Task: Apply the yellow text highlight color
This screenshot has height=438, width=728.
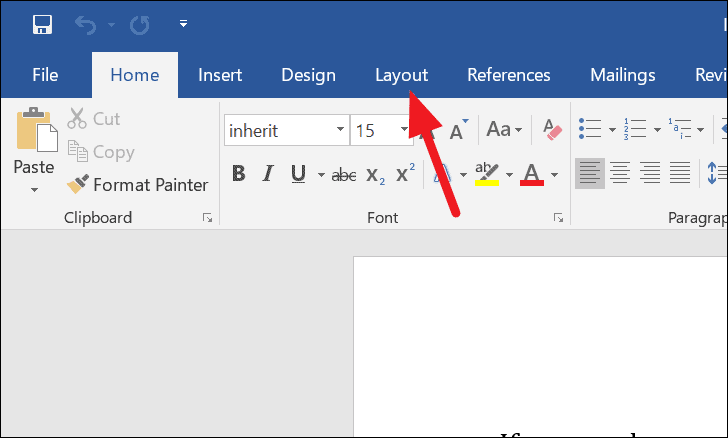Action: [x=487, y=174]
